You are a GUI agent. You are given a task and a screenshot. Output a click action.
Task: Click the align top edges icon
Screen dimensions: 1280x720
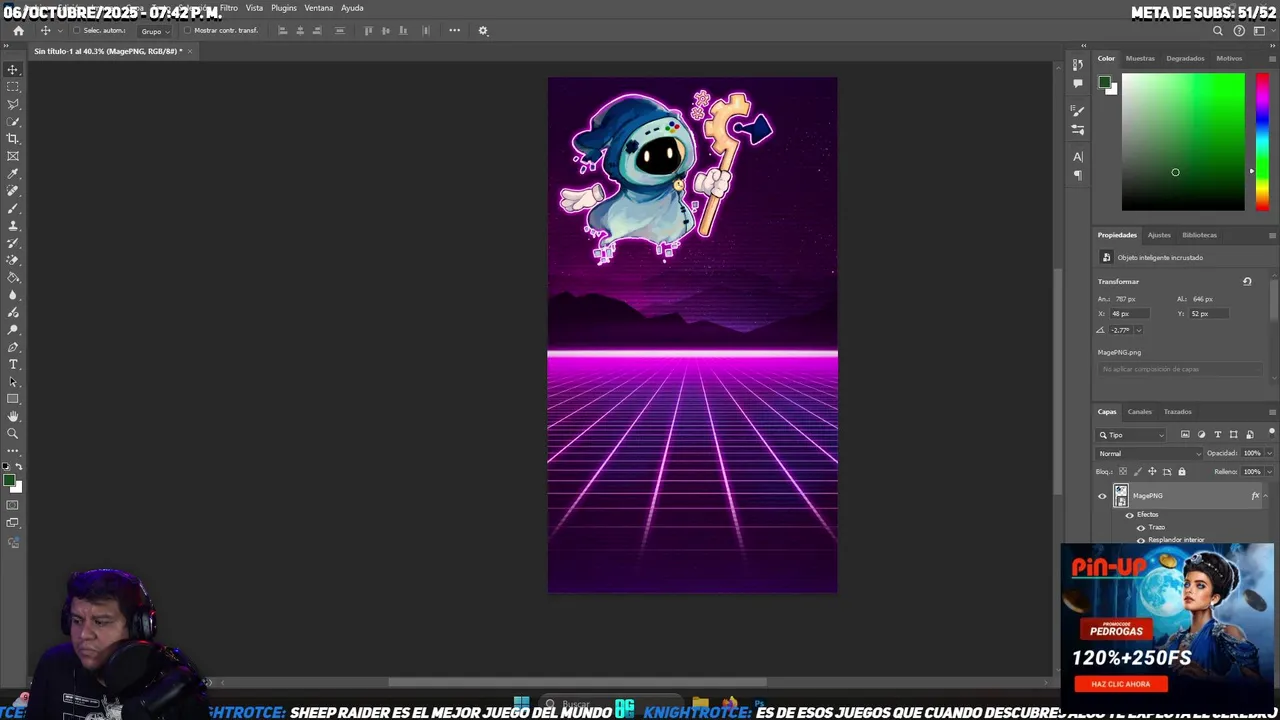tap(368, 31)
